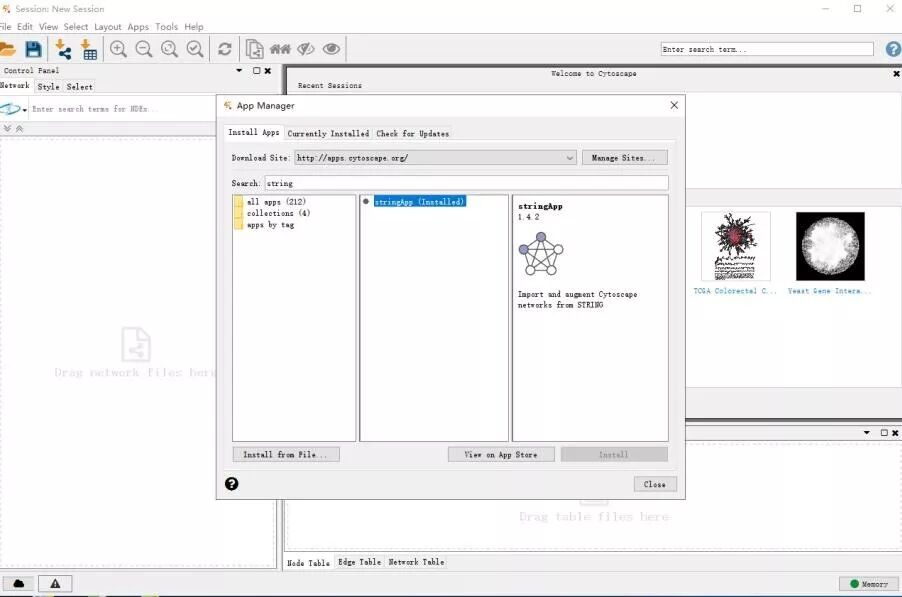Collapse all networks double-chevron down
Viewport: 902px width, 597px height.
7,129
